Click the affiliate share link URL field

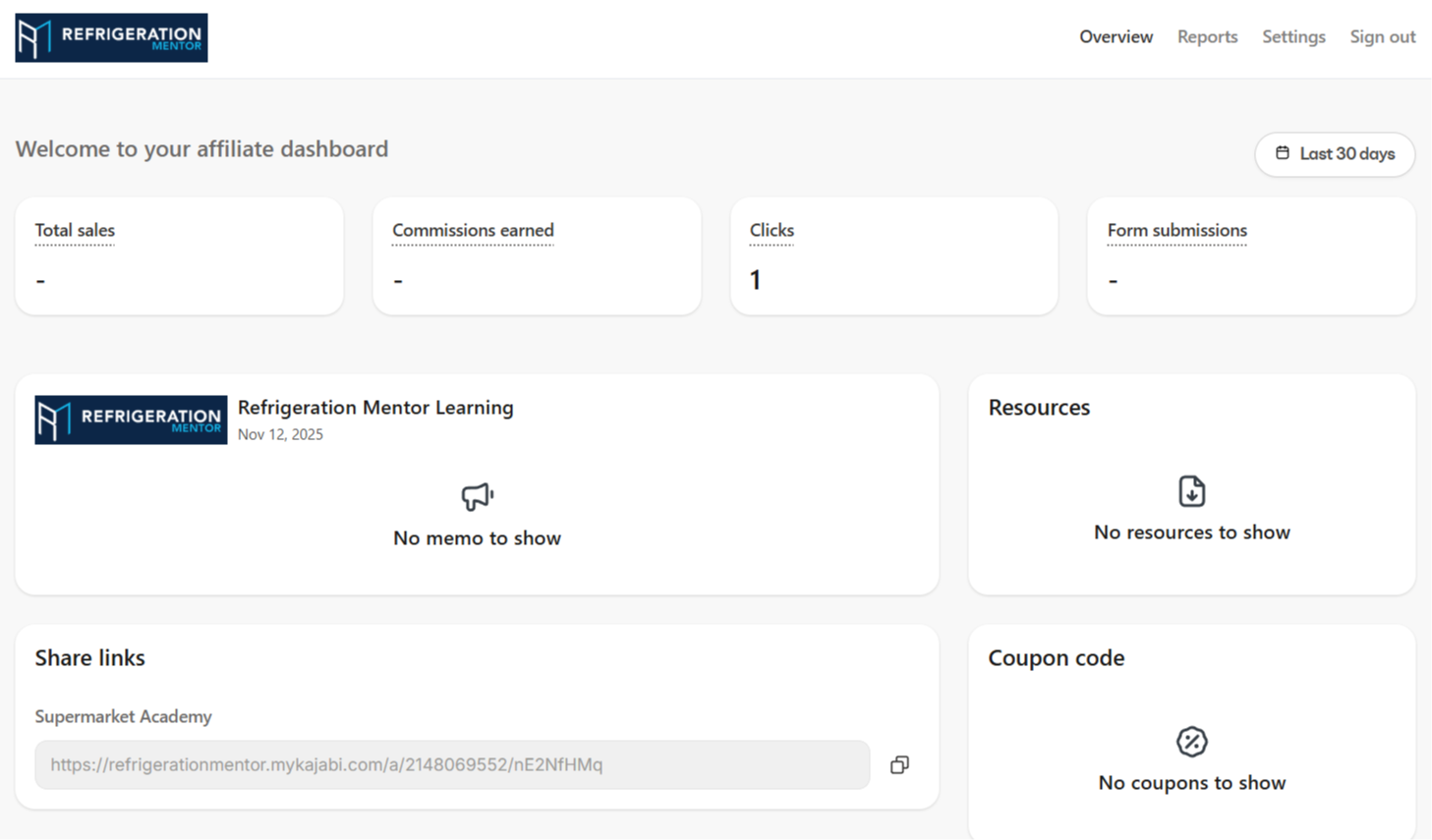point(452,764)
